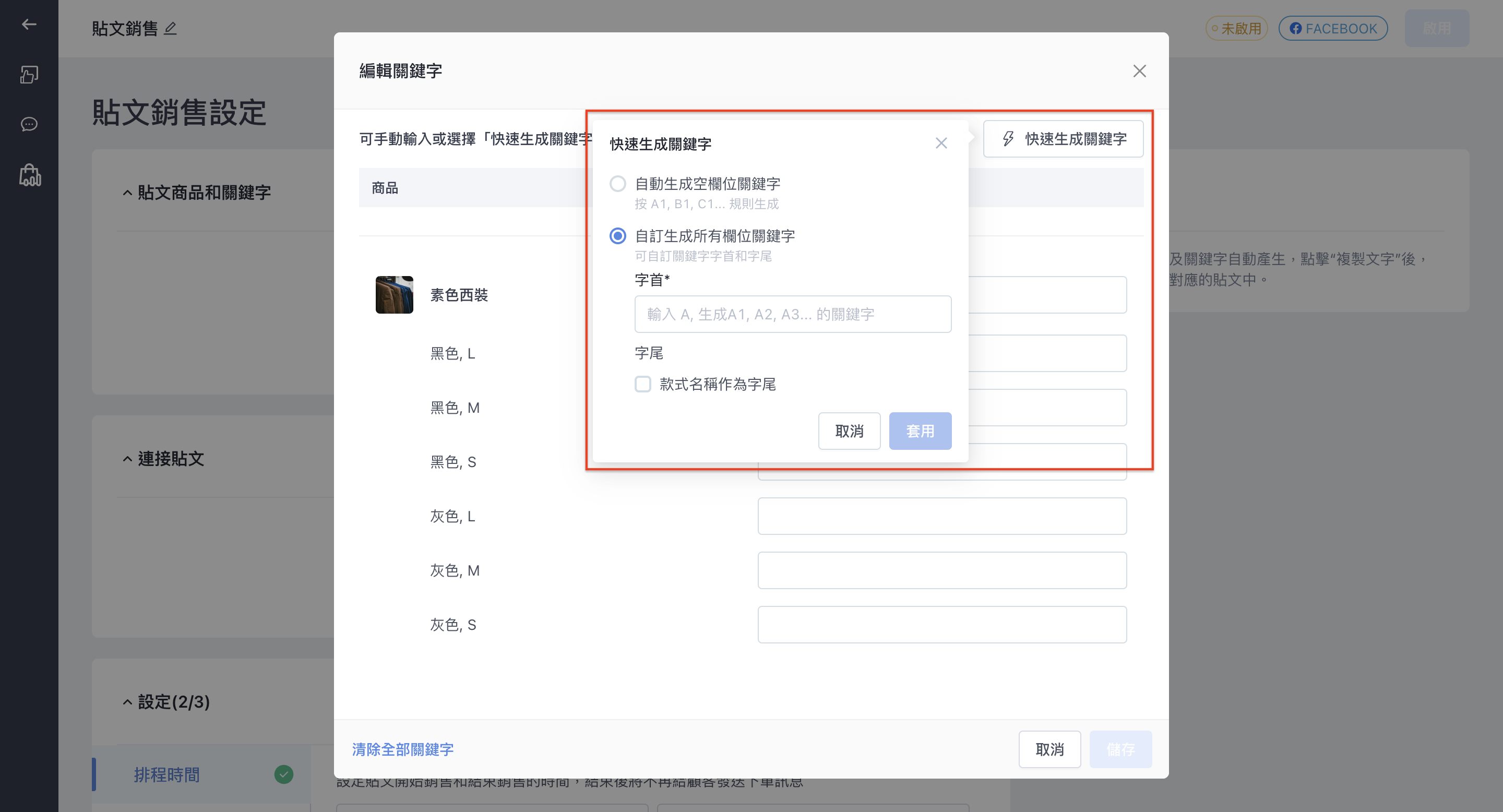Viewport: 1503px width, 812px height.
Task: Click the green check icon beside 排程時間
Action: (x=283, y=774)
